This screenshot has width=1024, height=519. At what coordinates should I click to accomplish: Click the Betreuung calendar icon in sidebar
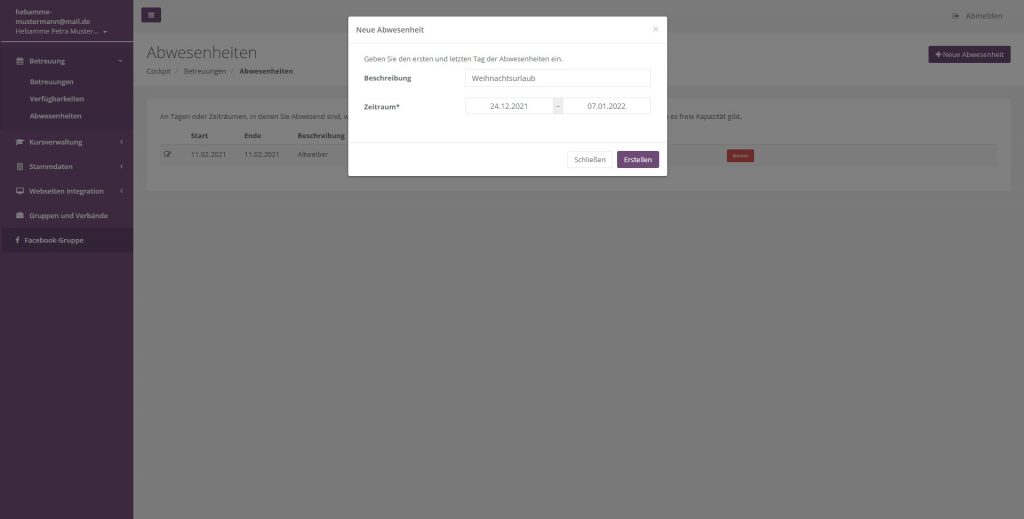pyautogui.click(x=20, y=61)
